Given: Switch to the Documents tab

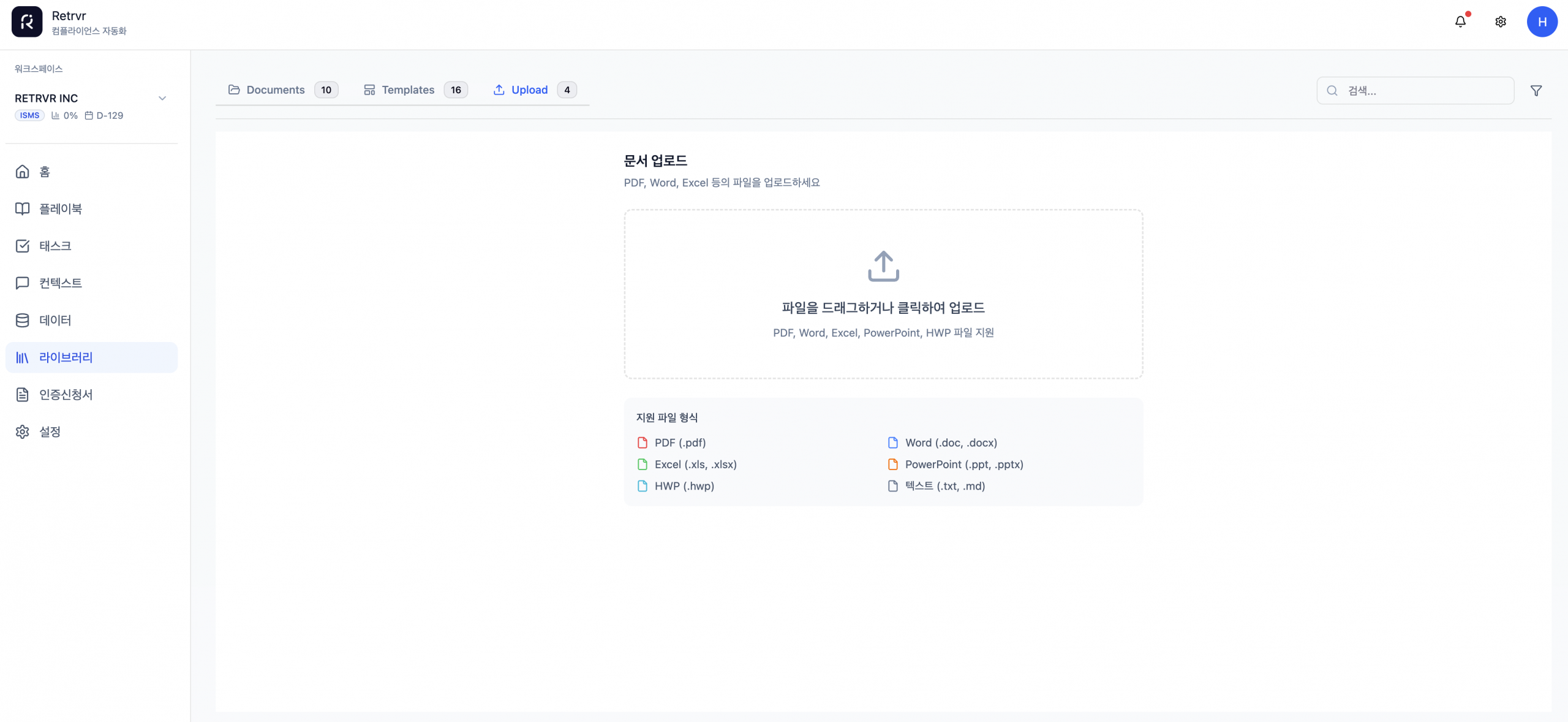Looking at the screenshot, I should tap(282, 90).
